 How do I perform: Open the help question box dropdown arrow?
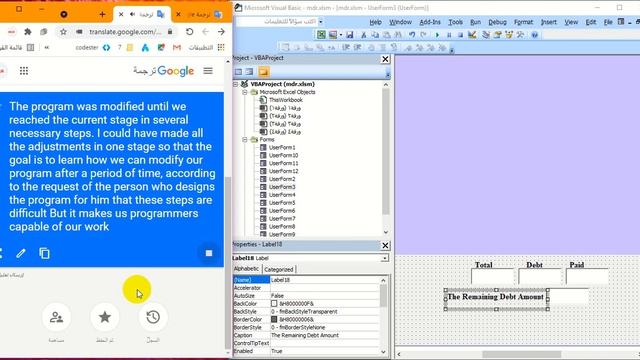tap(320, 22)
